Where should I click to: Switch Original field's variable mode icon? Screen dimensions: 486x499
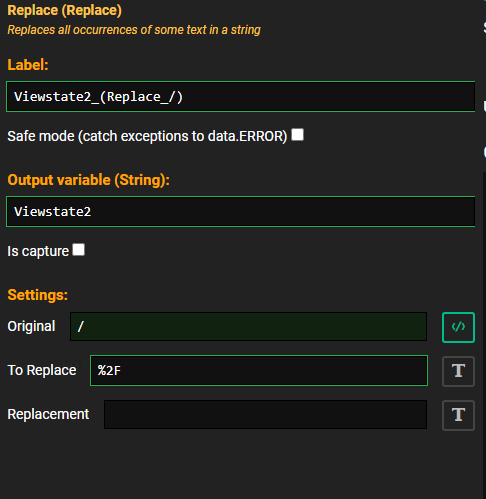(x=458, y=327)
